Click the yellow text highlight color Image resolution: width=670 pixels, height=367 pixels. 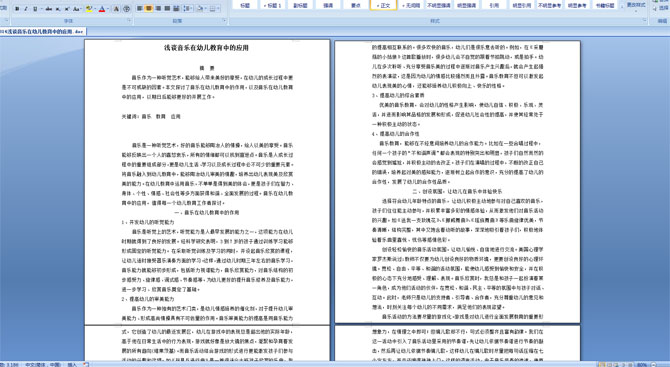click(x=89, y=9)
